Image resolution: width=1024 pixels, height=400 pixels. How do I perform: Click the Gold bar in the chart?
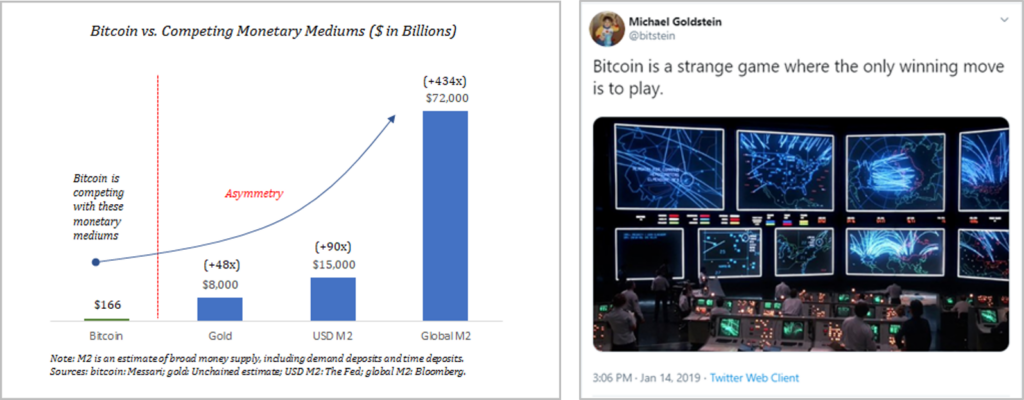[220, 308]
